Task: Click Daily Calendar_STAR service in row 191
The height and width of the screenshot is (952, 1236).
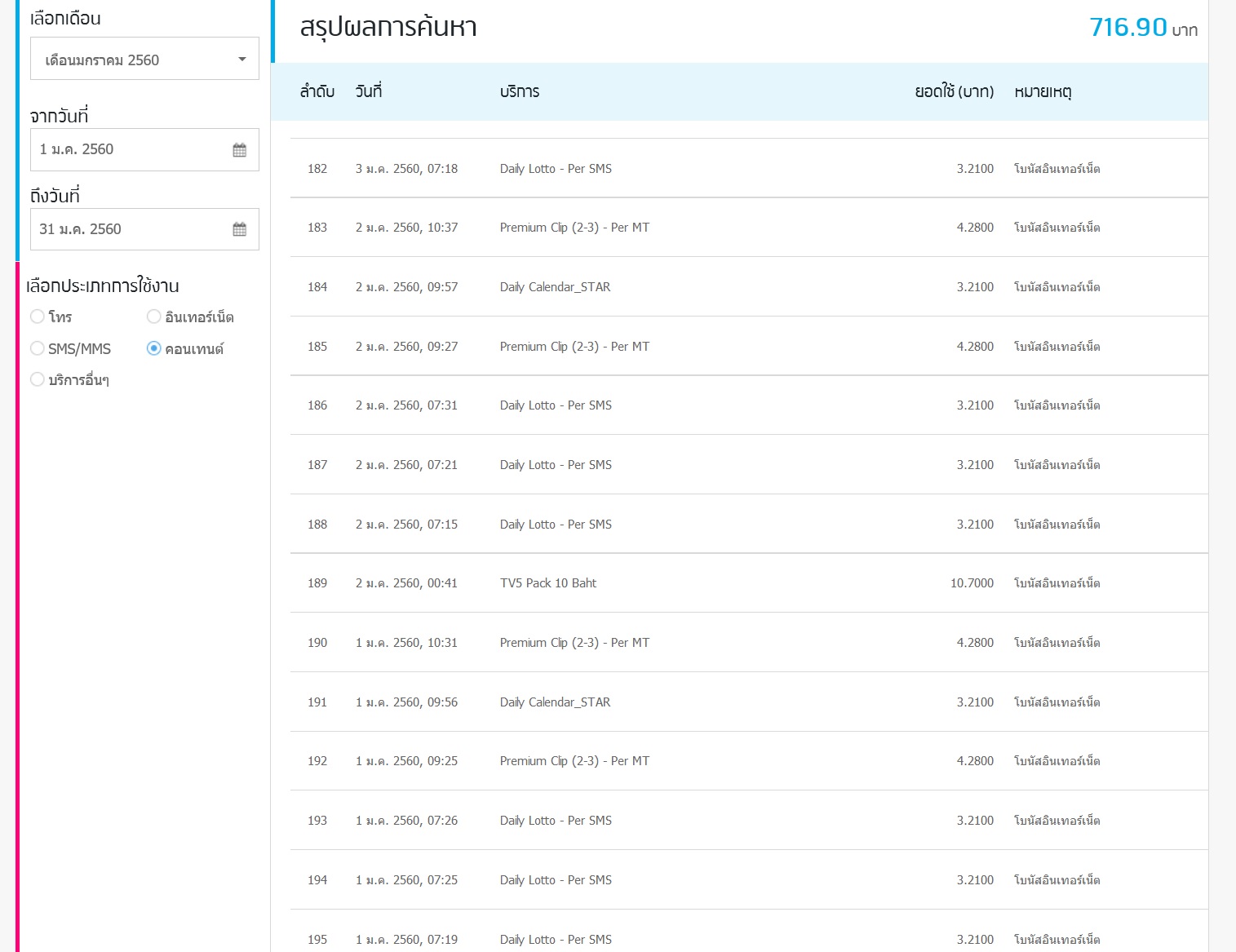Action: tap(556, 702)
